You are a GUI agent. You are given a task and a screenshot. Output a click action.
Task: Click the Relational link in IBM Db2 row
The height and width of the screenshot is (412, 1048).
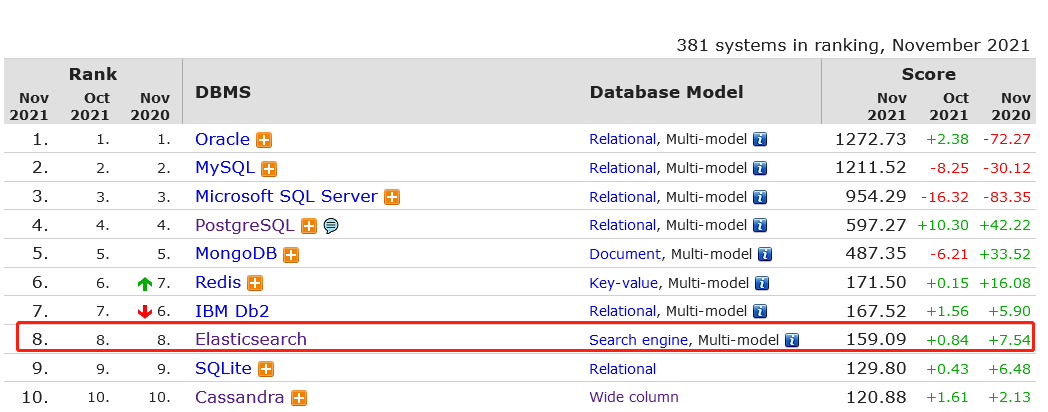click(622, 312)
